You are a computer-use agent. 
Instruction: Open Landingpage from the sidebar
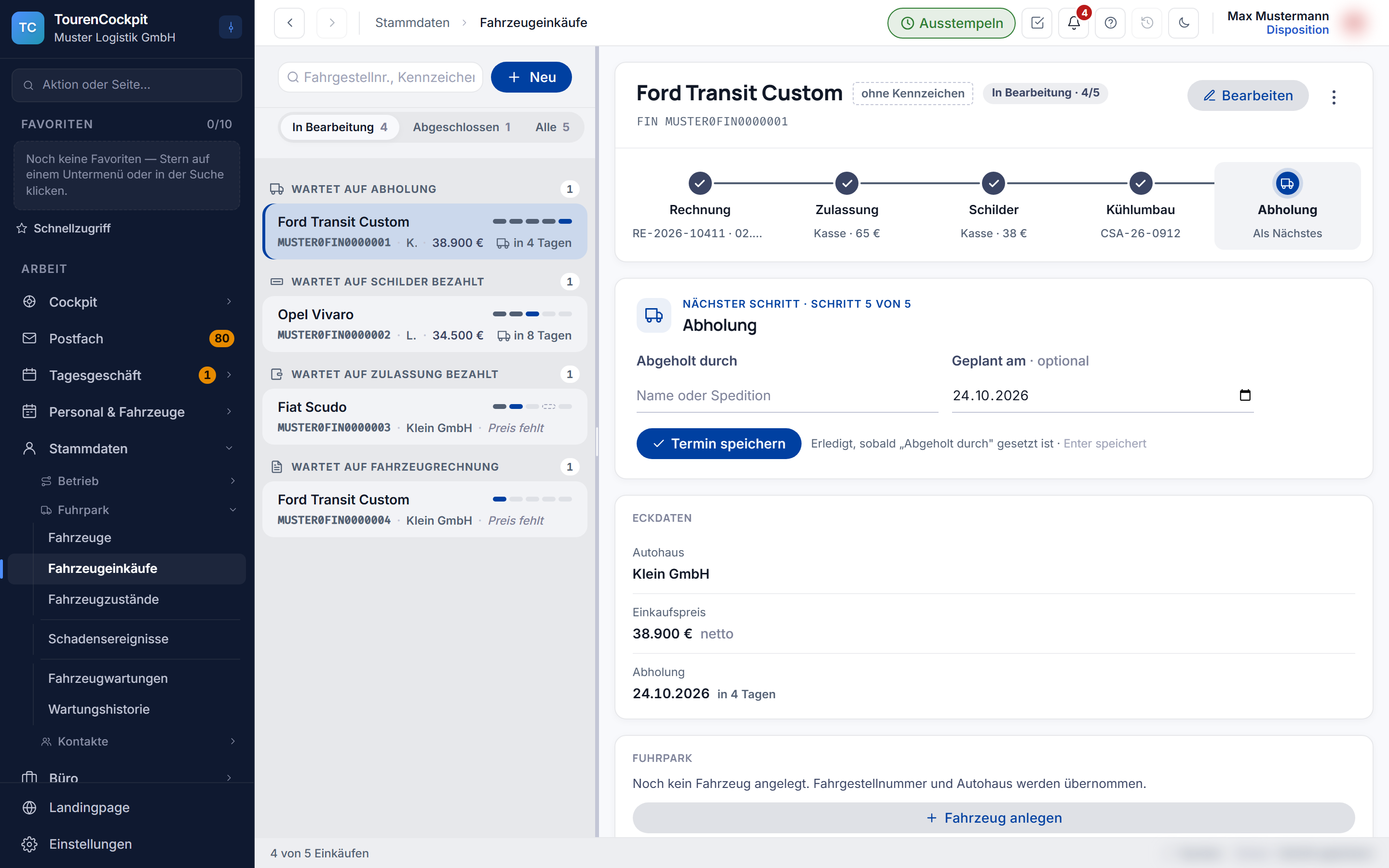coord(127,807)
